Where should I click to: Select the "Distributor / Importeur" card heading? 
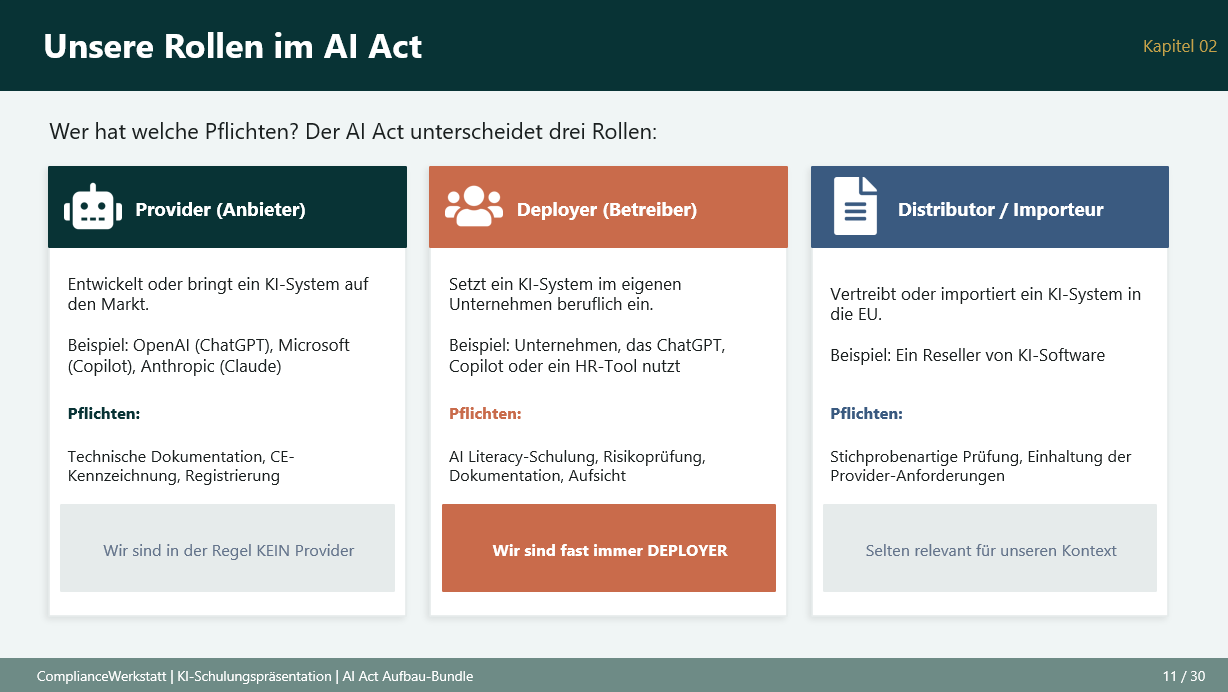click(1000, 210)
